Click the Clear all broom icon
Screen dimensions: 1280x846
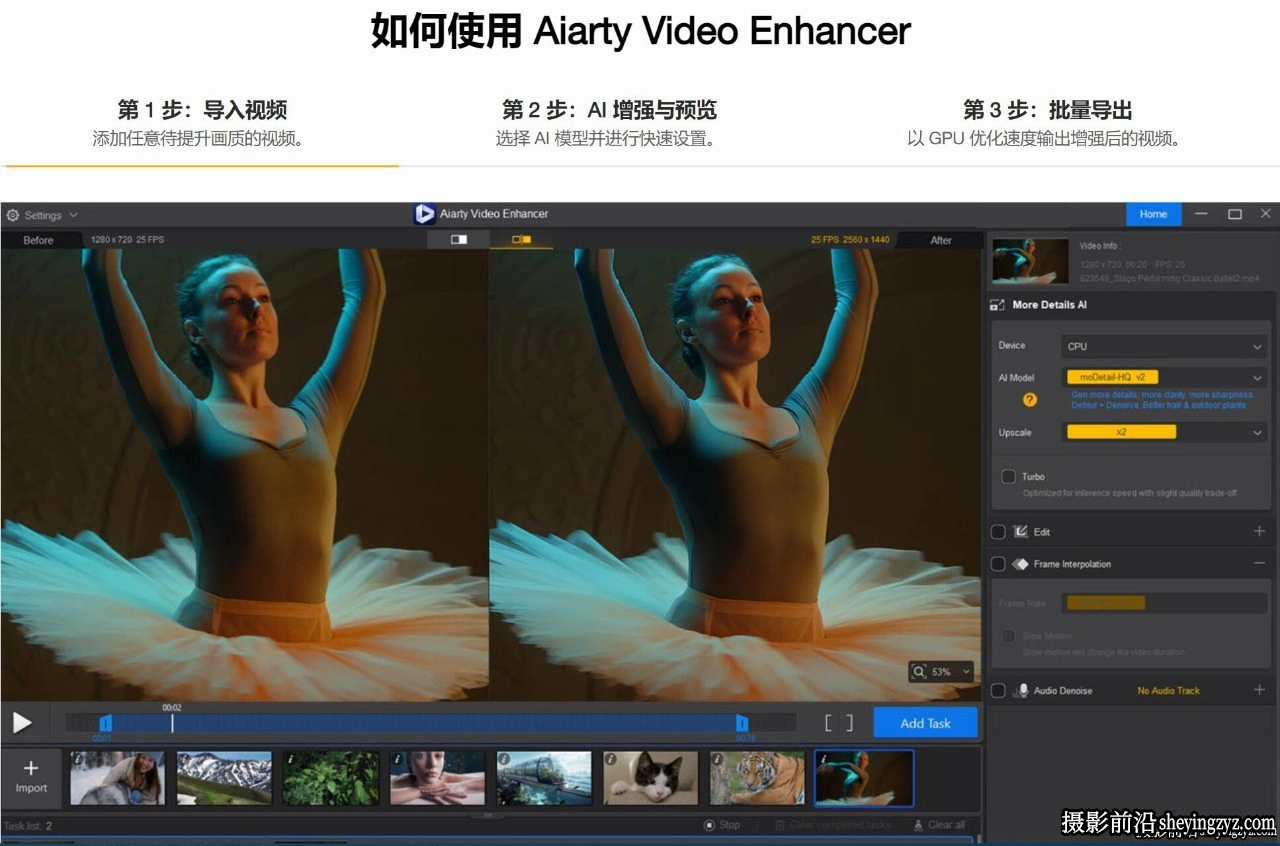click(x=918, y=825)
